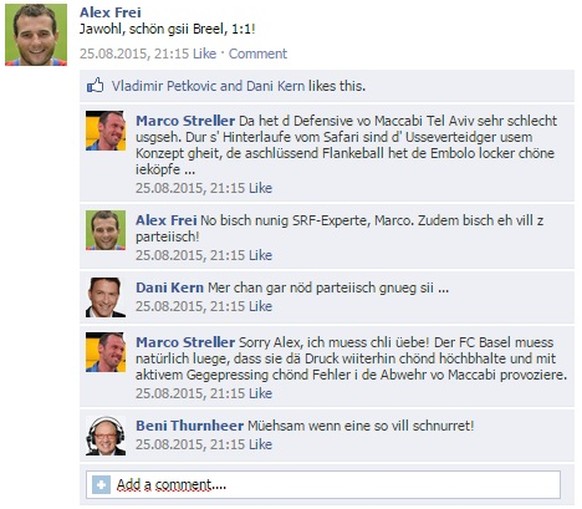
Task: Click Comment link under main post
Action: tap(258, 54)
